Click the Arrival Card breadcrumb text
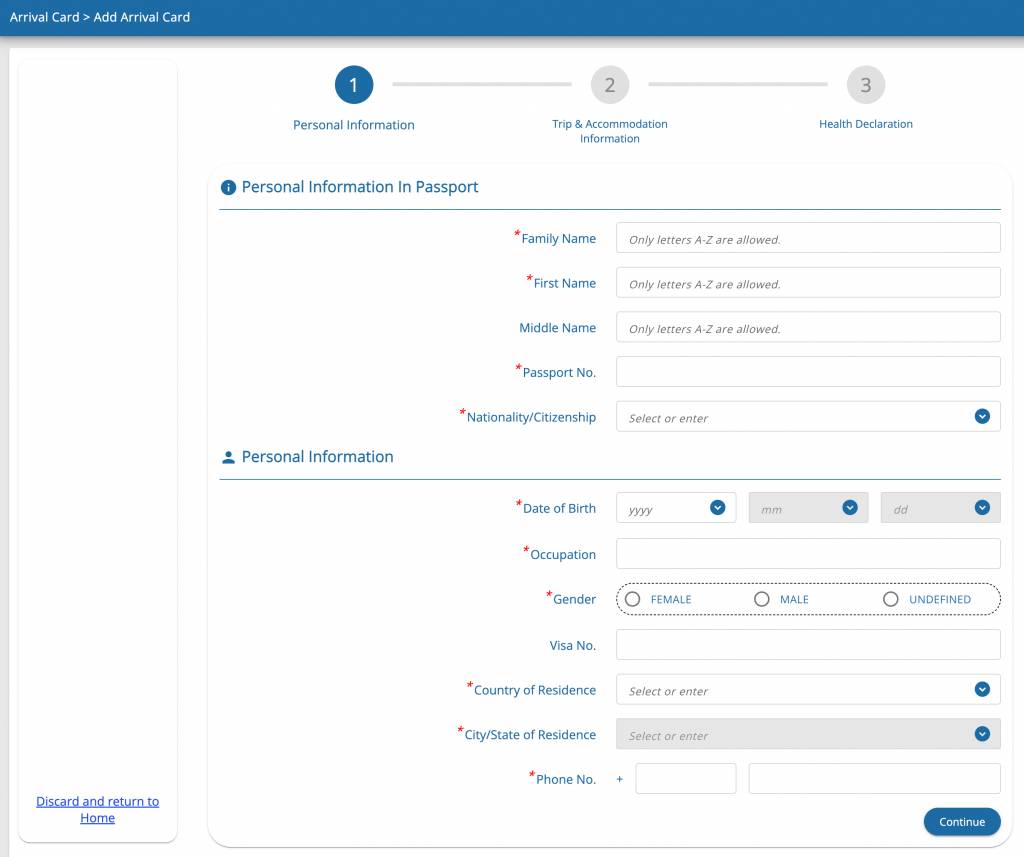The width and height of the screenshot is (1024, 857). tap(44, 17)
